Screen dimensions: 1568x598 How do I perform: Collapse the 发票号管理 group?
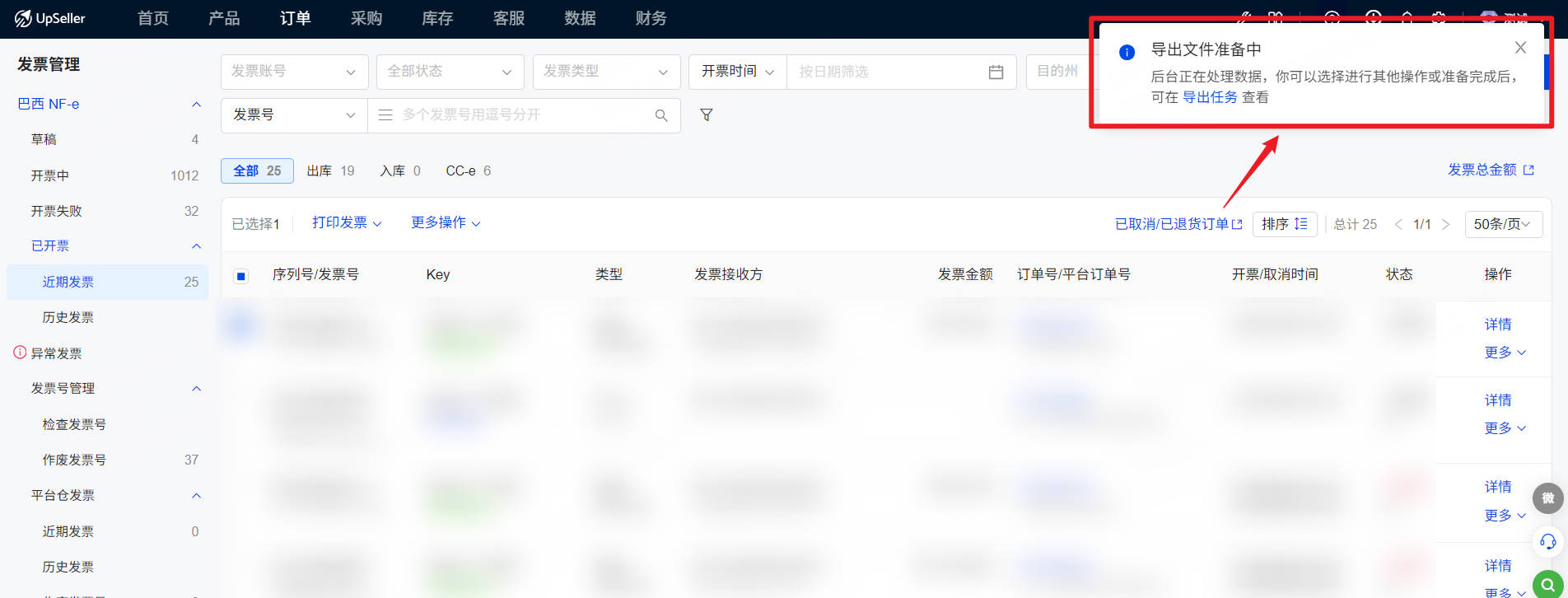196,389
